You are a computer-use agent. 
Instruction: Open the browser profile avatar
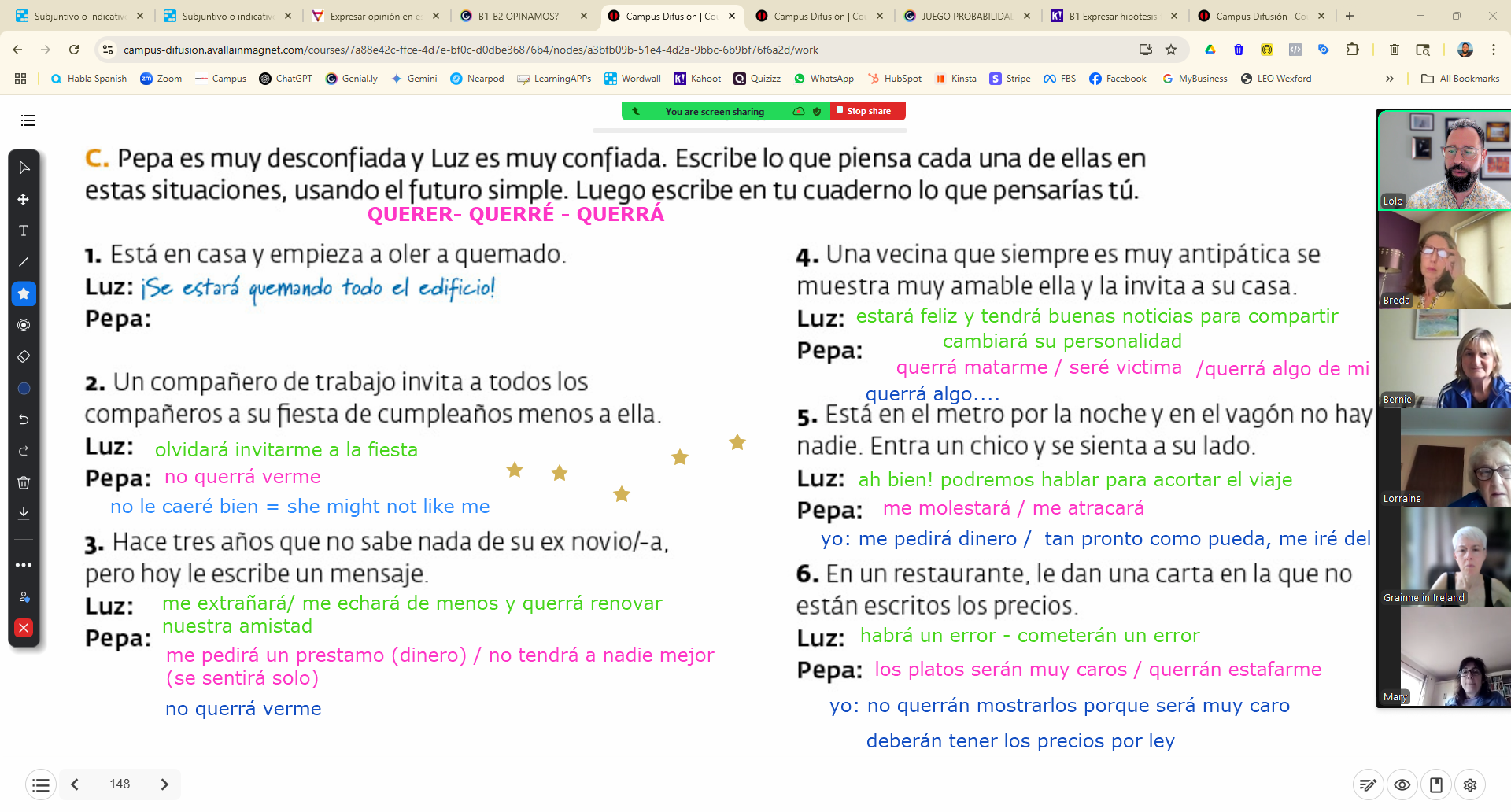tap(1465, 50)
